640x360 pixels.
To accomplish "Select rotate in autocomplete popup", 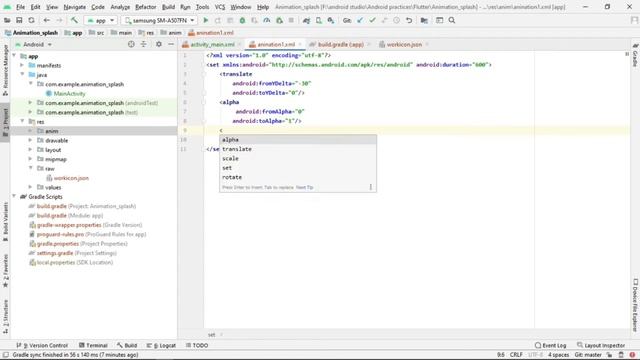I will (298, 177).
